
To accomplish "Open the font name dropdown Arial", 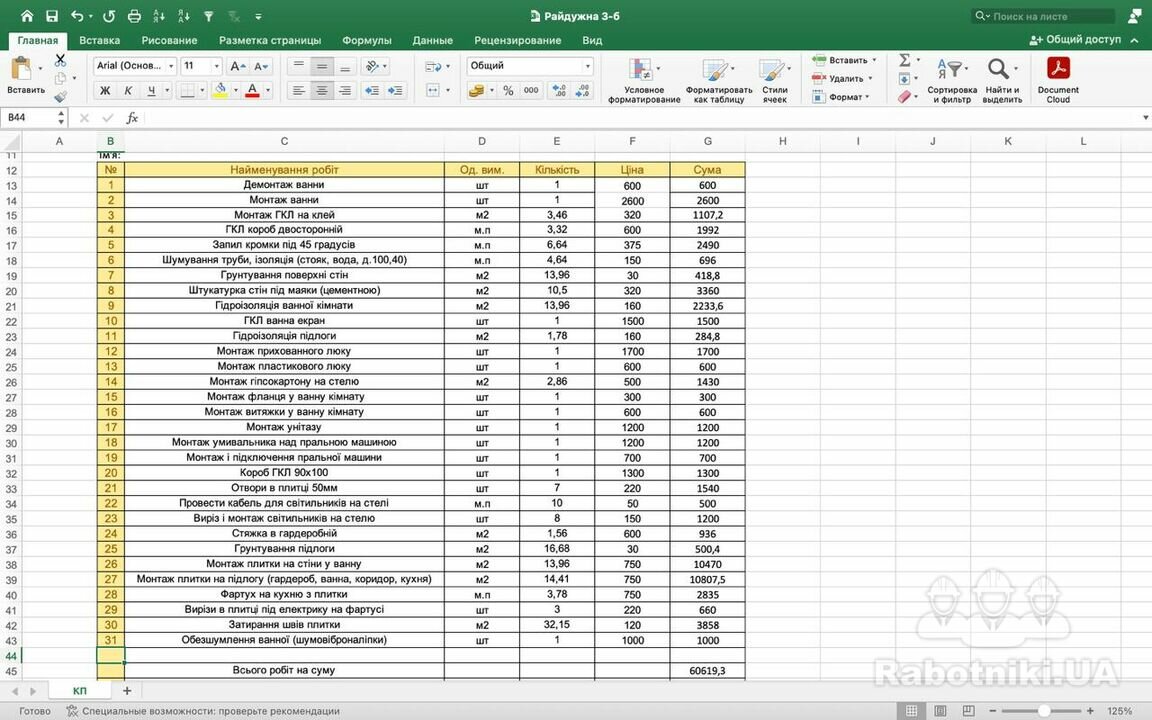I will (135, 66).
